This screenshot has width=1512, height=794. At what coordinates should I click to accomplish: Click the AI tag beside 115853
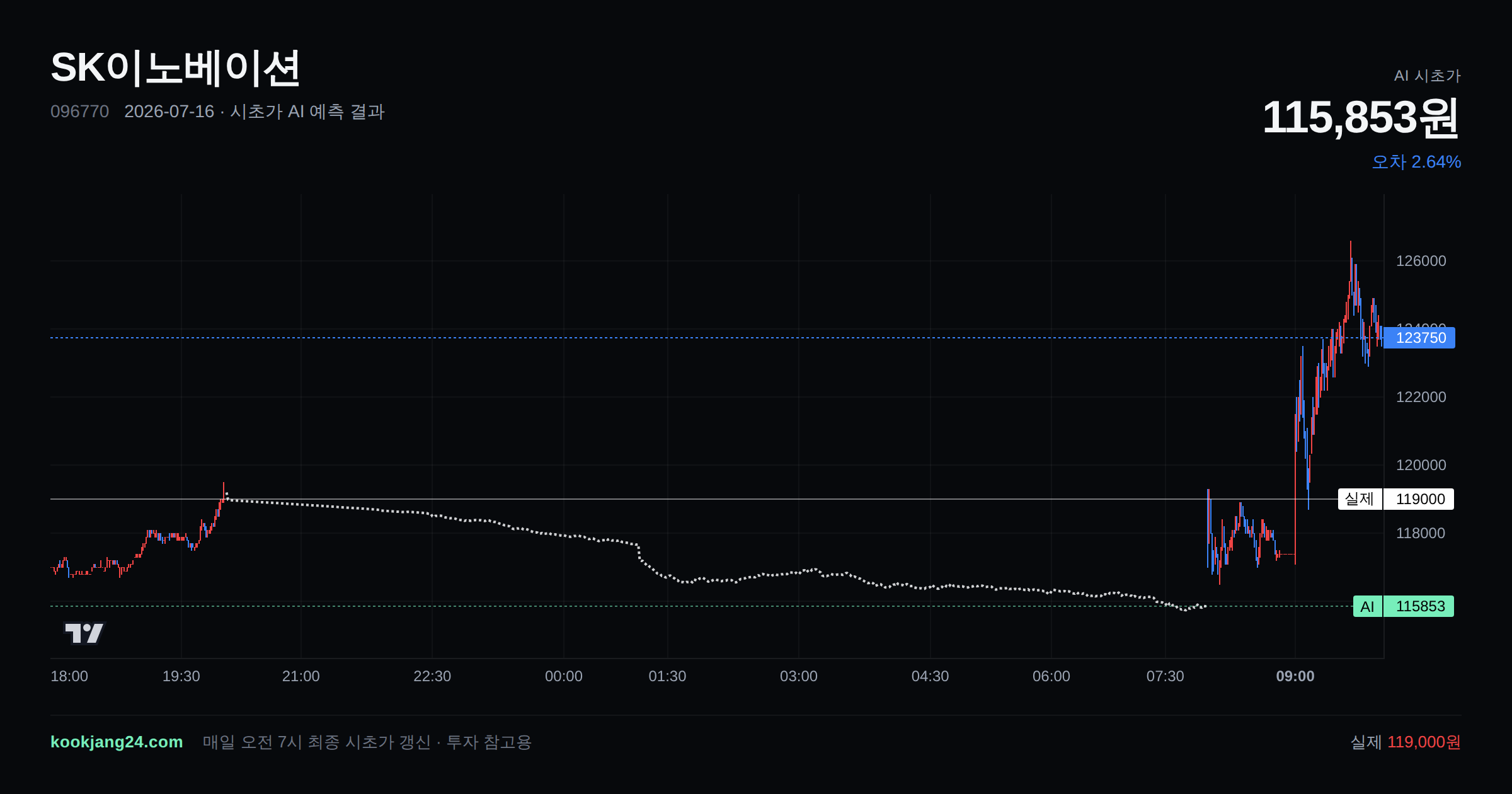point(1367,606)
